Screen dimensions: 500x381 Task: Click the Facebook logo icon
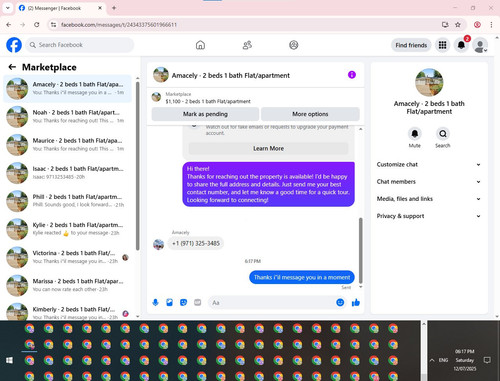point(14,45)
